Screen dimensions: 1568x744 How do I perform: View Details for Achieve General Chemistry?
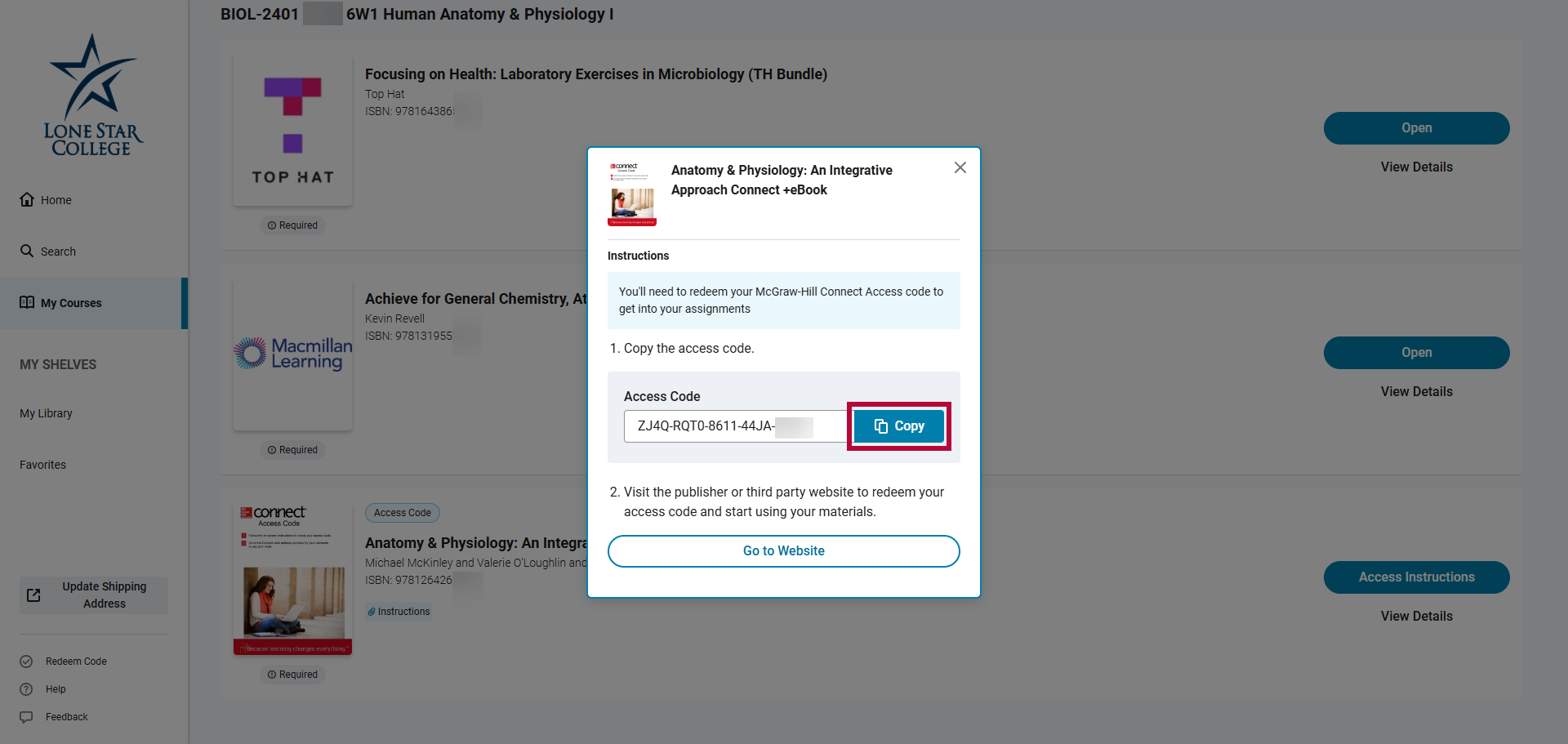pyautogui.click(x=1417, y=391)
